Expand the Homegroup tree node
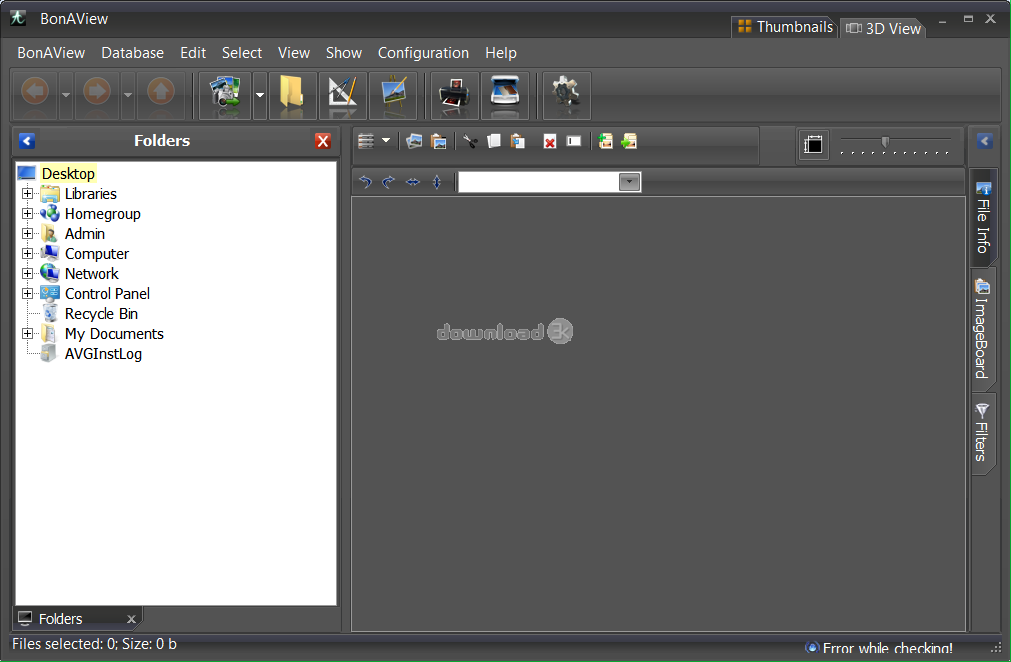Image resolution: width=1011 pixels, height=662 pixels. click(27, 213)
